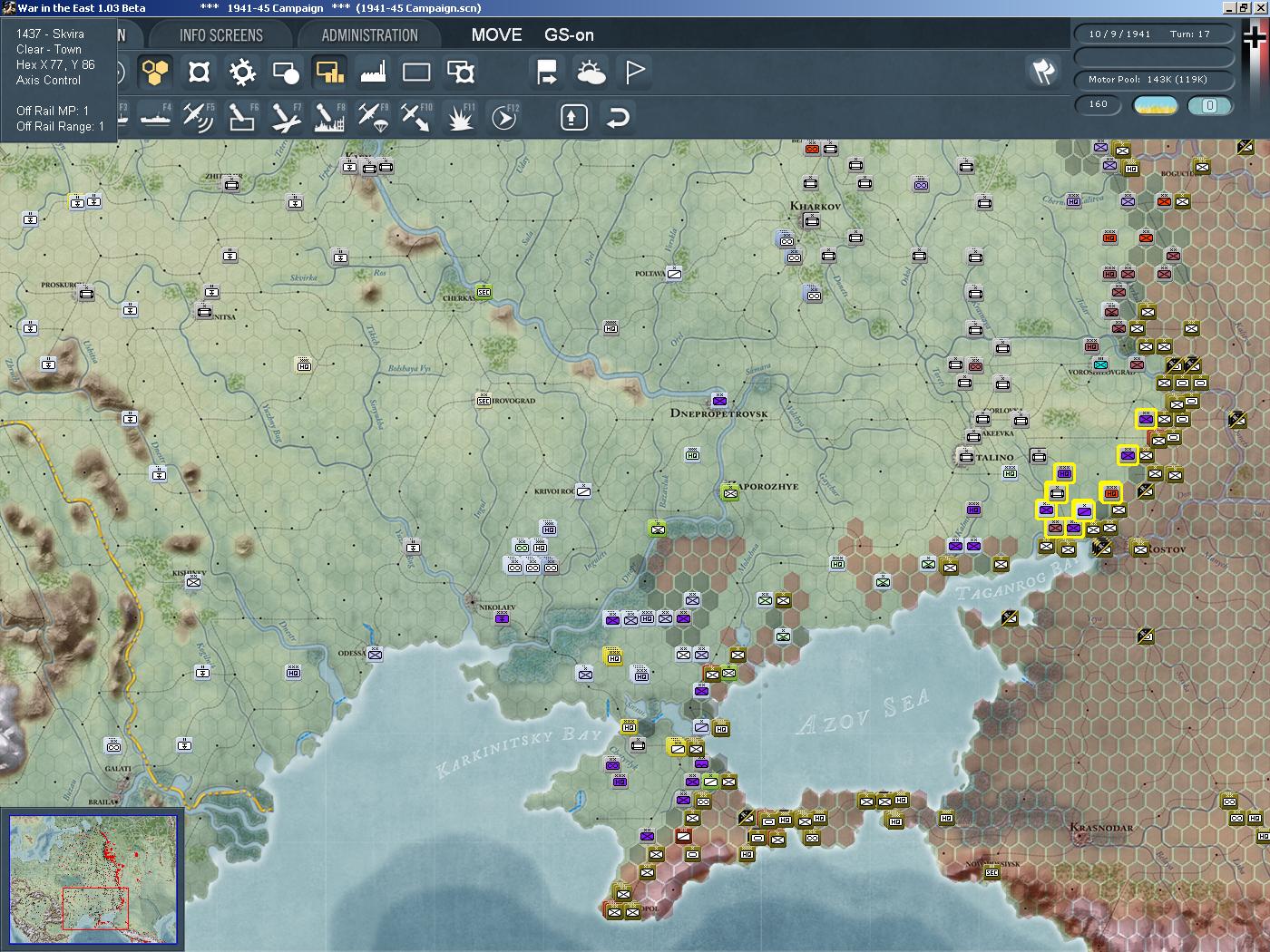Click the '1437 - Skvira' tooltip text
1270x952 pixels.
(50, 34)
